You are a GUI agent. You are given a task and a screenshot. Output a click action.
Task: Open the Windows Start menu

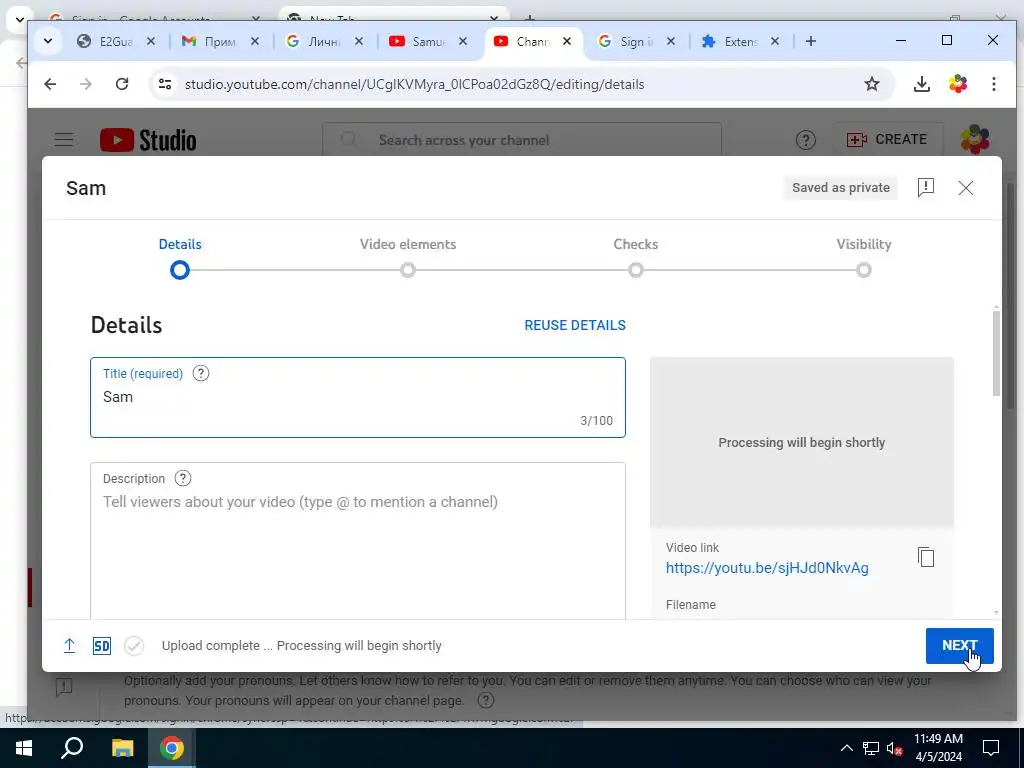coord(24,748)
